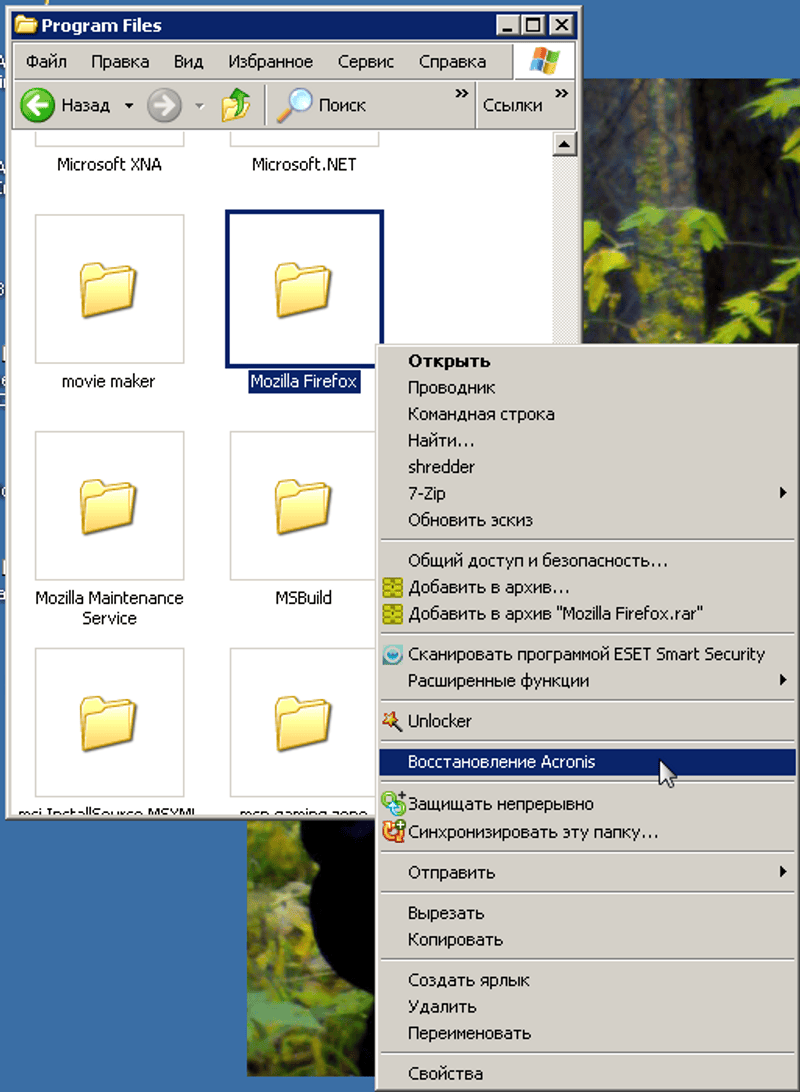Open the Избранное menu
The width and height of the screenshot is (800, 1092).
coord(271,61)
